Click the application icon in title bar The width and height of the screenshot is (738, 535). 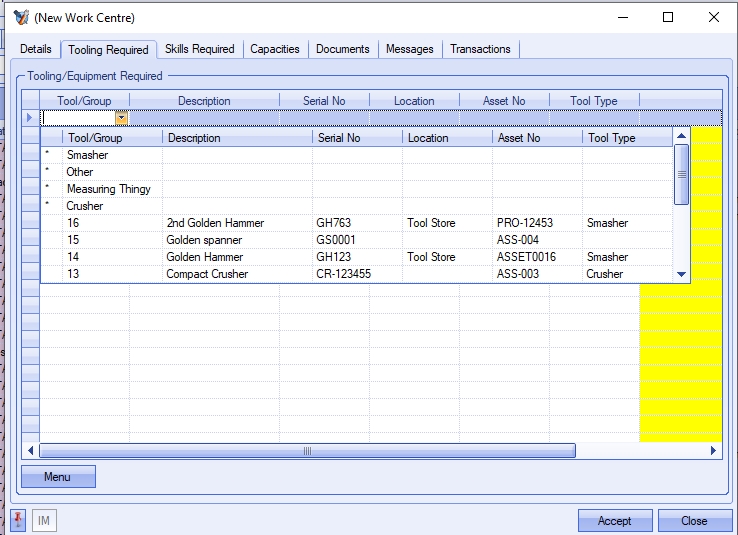point(20,17)
